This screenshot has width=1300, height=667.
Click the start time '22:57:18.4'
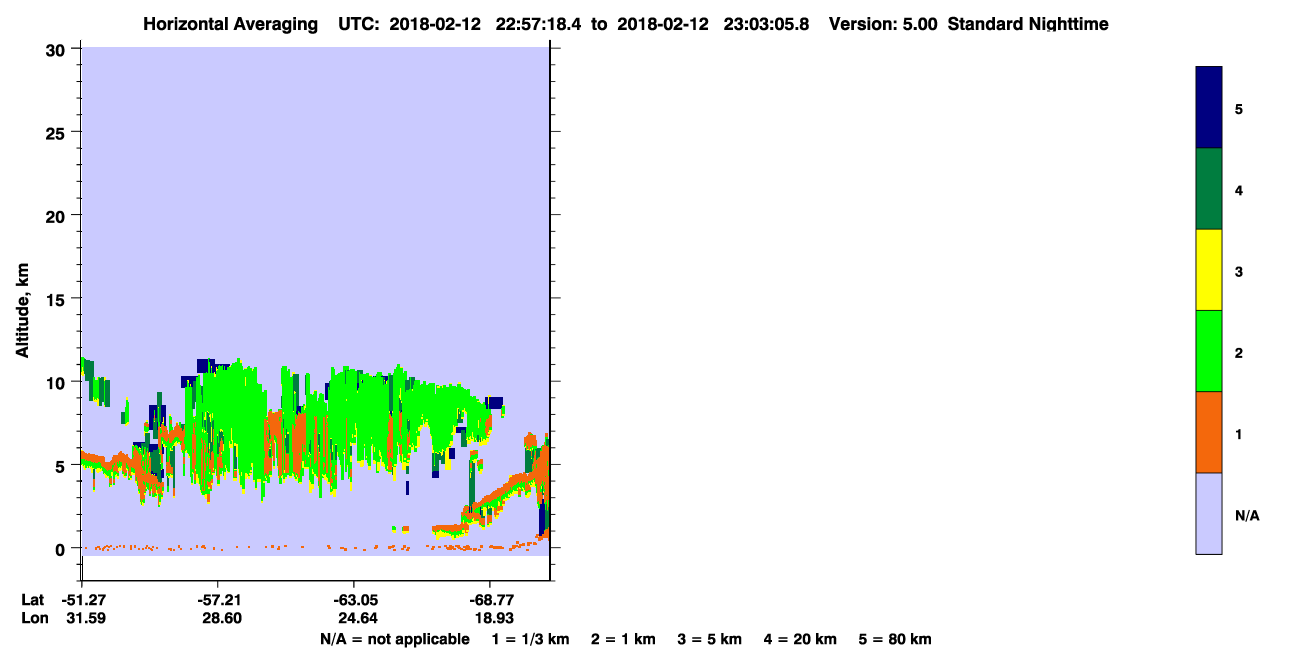[537, 24]
